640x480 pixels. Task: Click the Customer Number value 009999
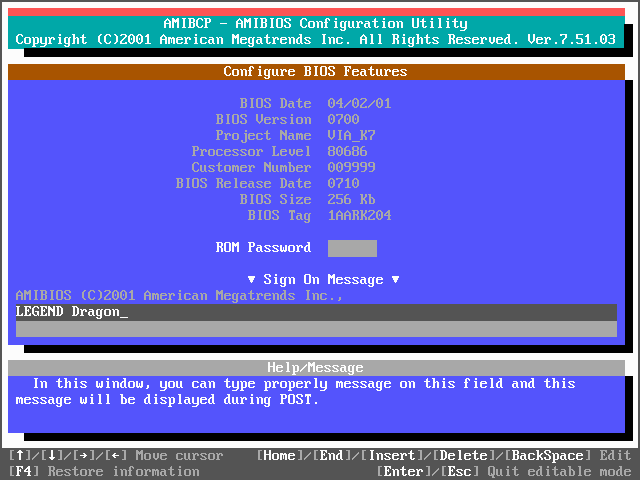click(x=351, y=167)
